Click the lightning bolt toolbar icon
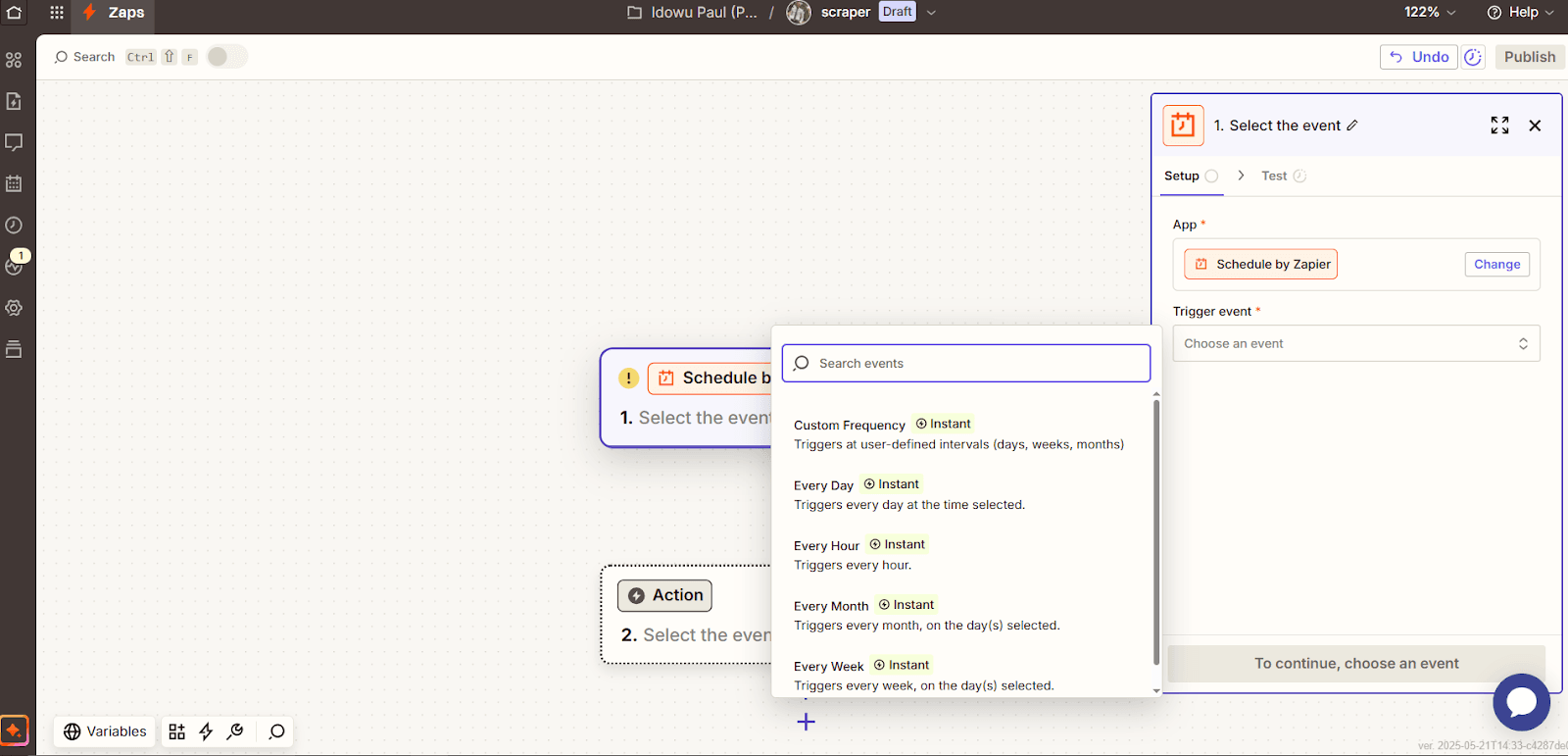The height and width of the screenshot is (756, 1568). click(206, 731)
